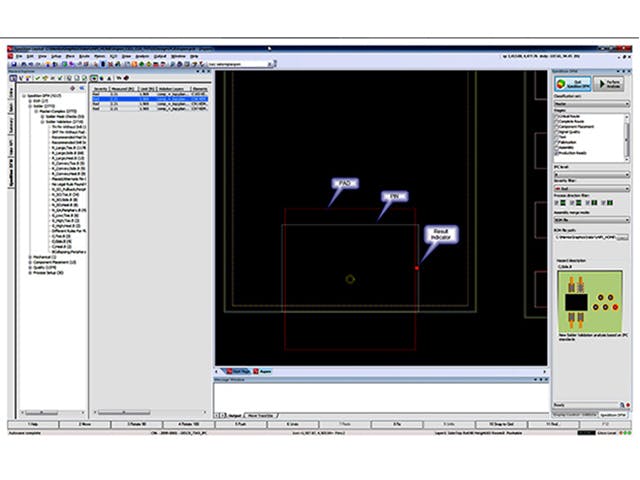Open the Classification set dropdown showing Master
Image resolution: width=640 pixels, height=480 pixels.
[591, 104]
